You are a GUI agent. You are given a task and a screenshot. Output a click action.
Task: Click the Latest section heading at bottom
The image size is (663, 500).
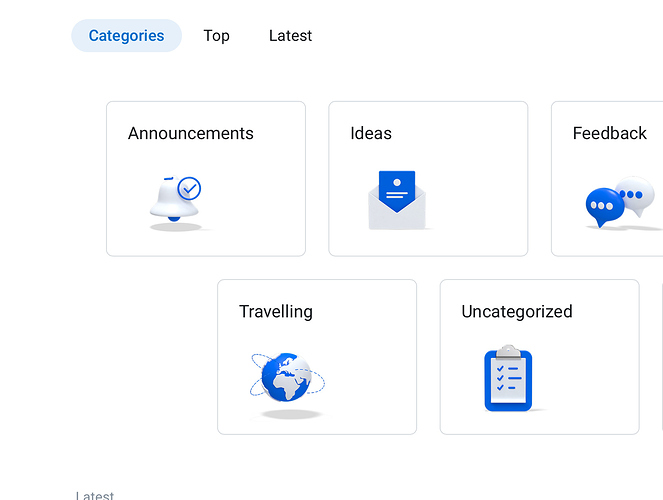95,495
